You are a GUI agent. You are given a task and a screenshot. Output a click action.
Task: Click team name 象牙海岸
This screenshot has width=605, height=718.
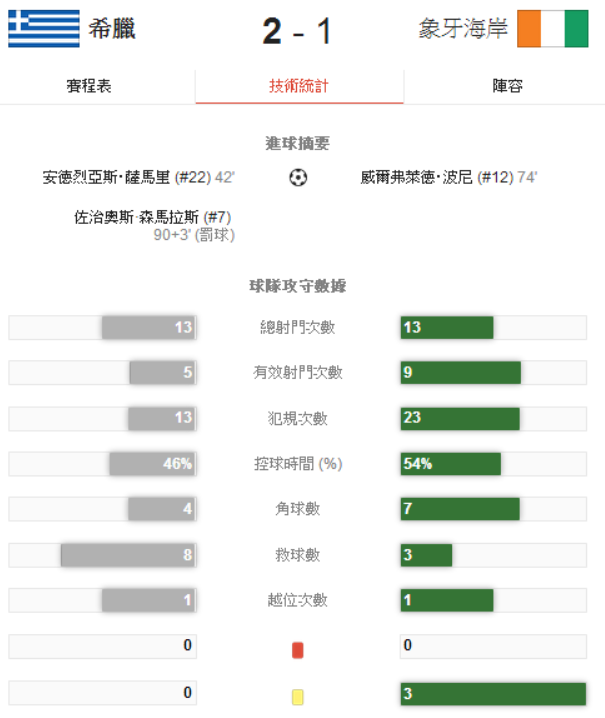(x=463, y=29)
